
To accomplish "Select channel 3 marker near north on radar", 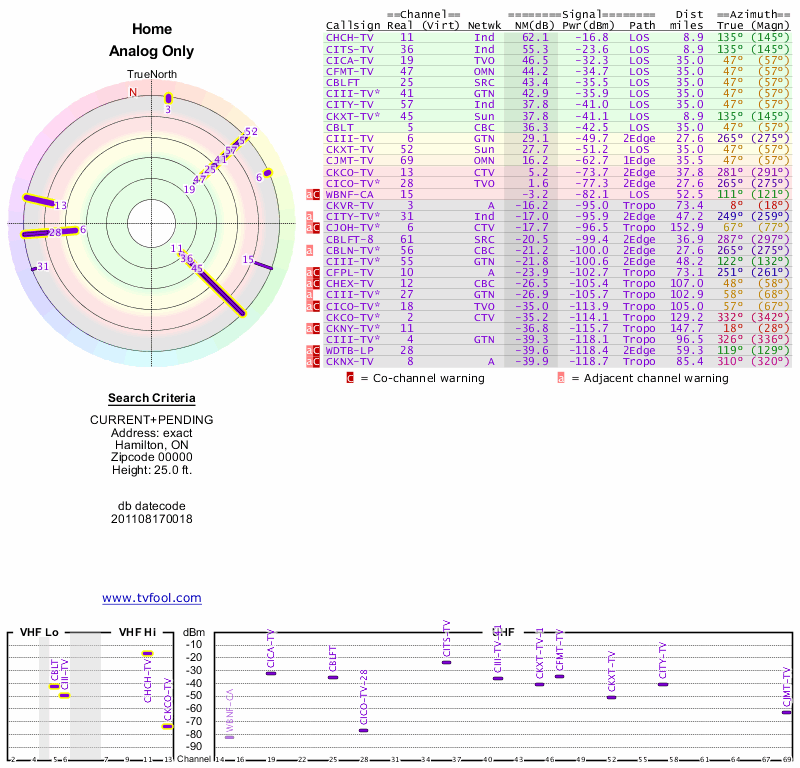I will coord(168,98).
